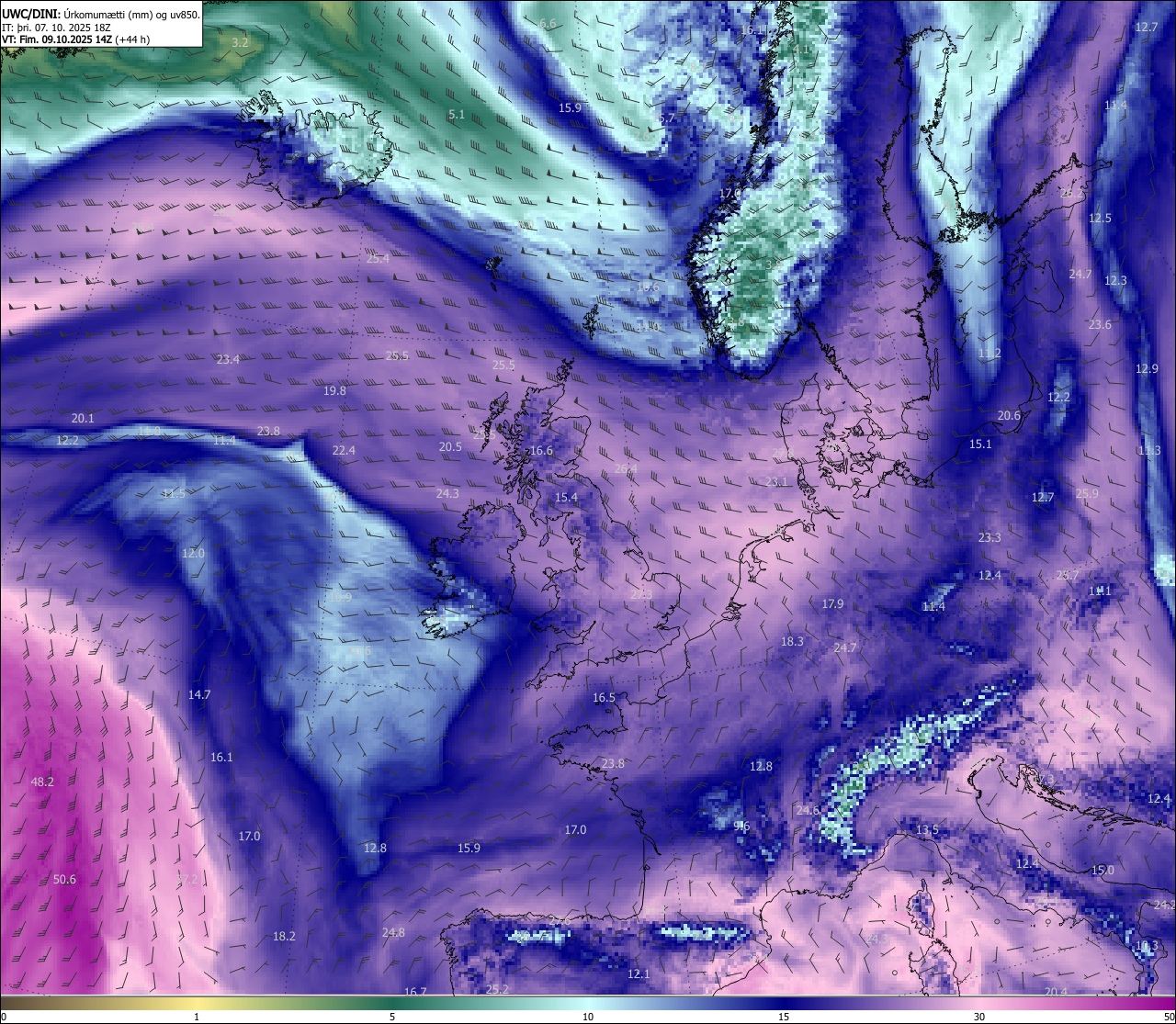
Task: Click the 20.6 value on the map
Action: tap(1009, 416)
